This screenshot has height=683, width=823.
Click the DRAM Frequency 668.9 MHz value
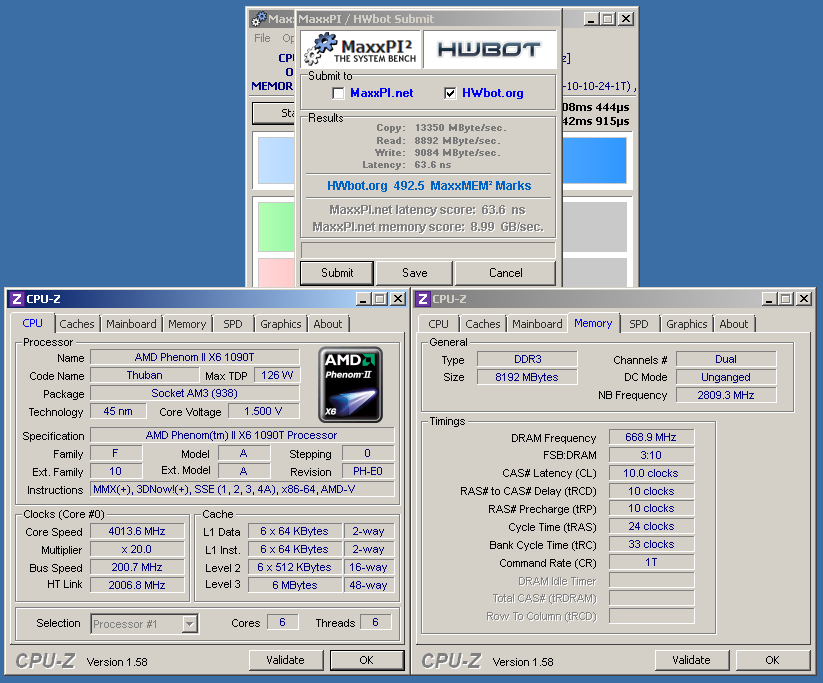[651, 437]
